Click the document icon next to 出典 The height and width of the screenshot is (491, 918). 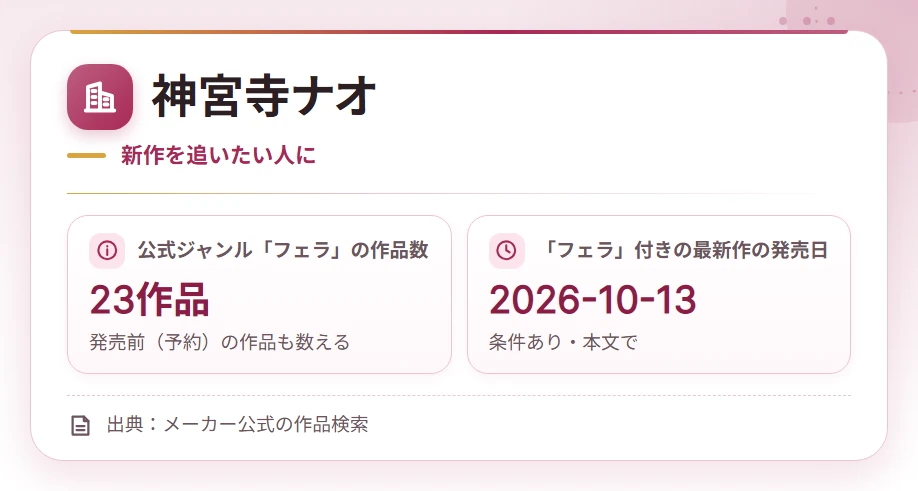(81, 425)
